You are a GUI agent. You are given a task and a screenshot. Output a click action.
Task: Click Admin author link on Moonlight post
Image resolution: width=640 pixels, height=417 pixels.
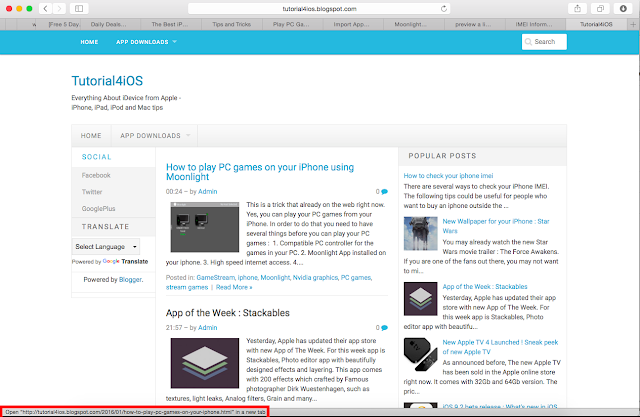click(x=208, y=191)
